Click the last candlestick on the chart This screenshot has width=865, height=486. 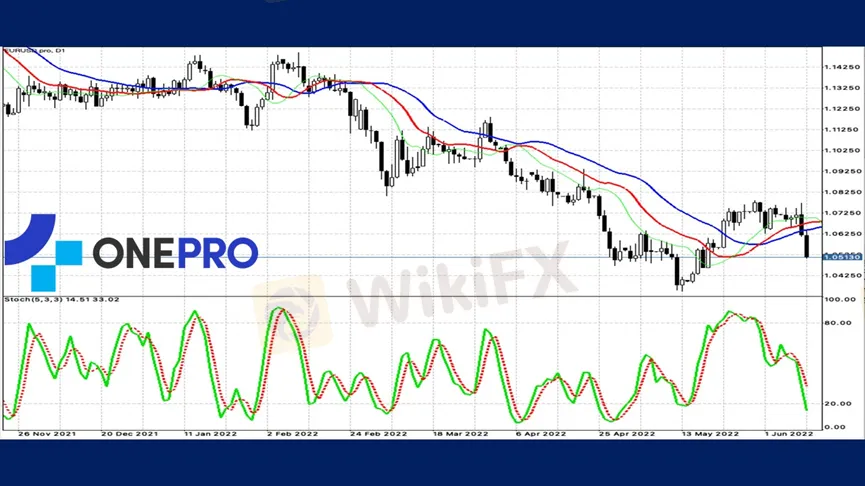click(x=807, y=244)
